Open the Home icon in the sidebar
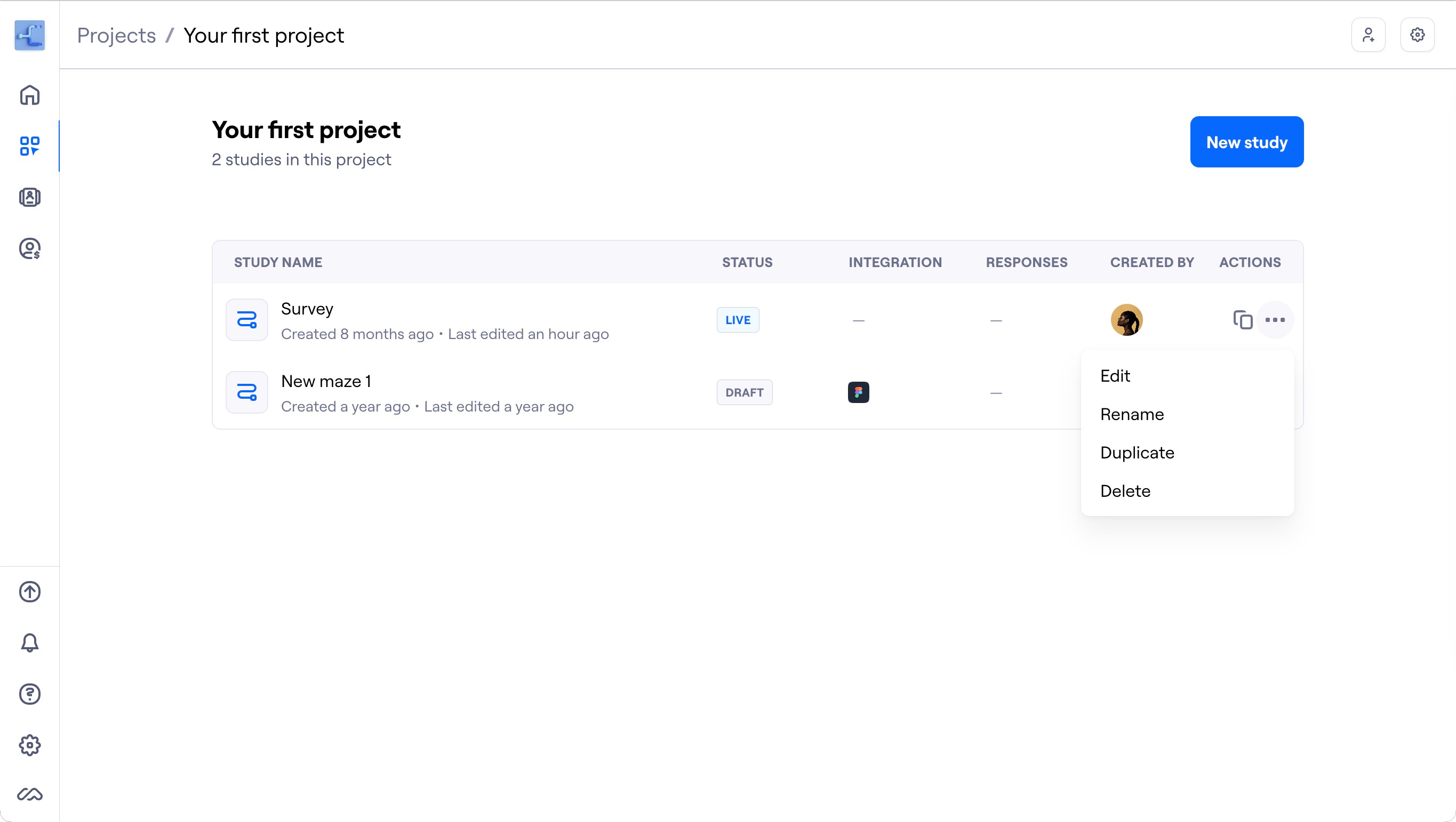Screen dimensions: 1456x822 (x=29, y=95)
